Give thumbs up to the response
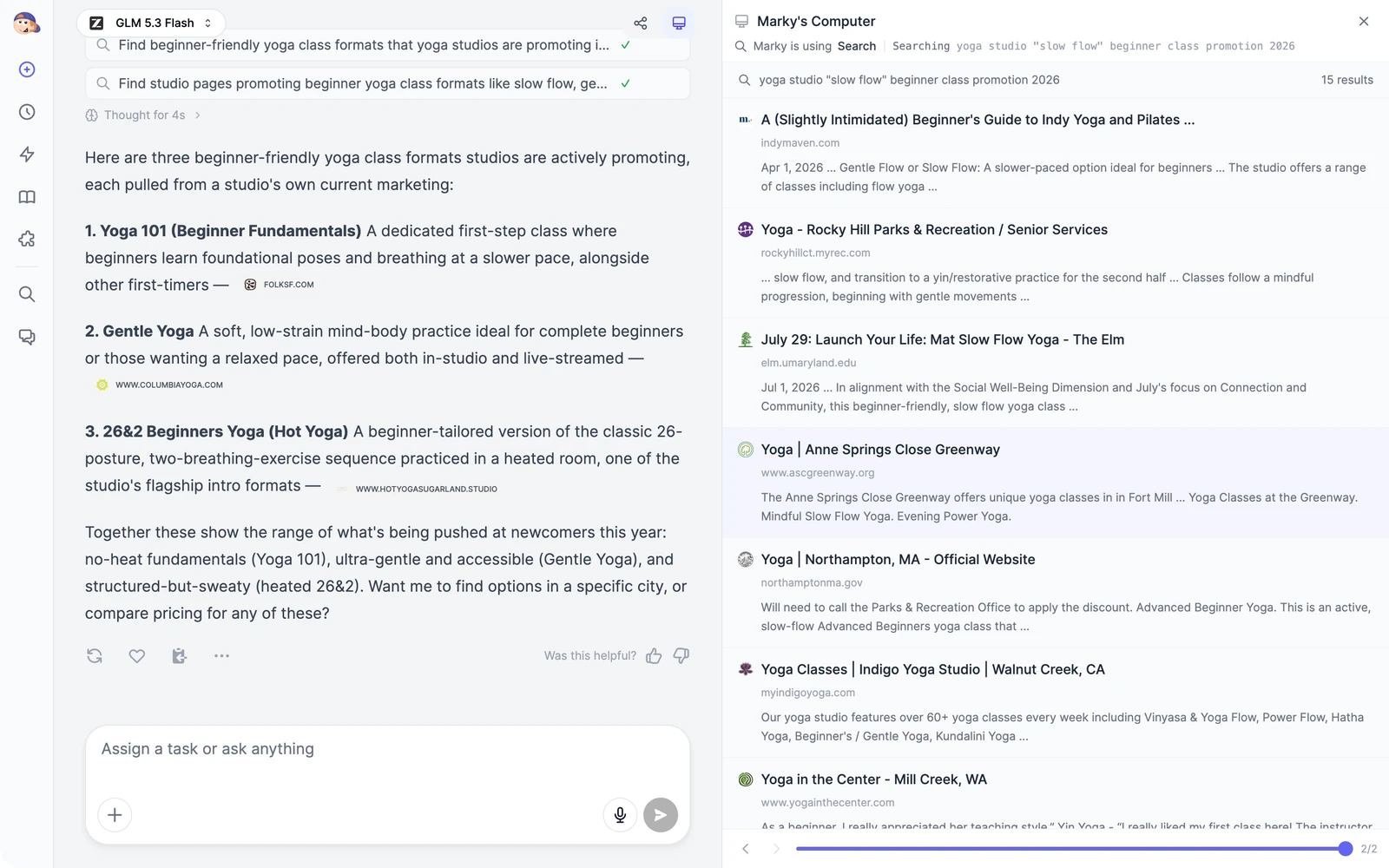1389x868 pixels. pos(654,656)
